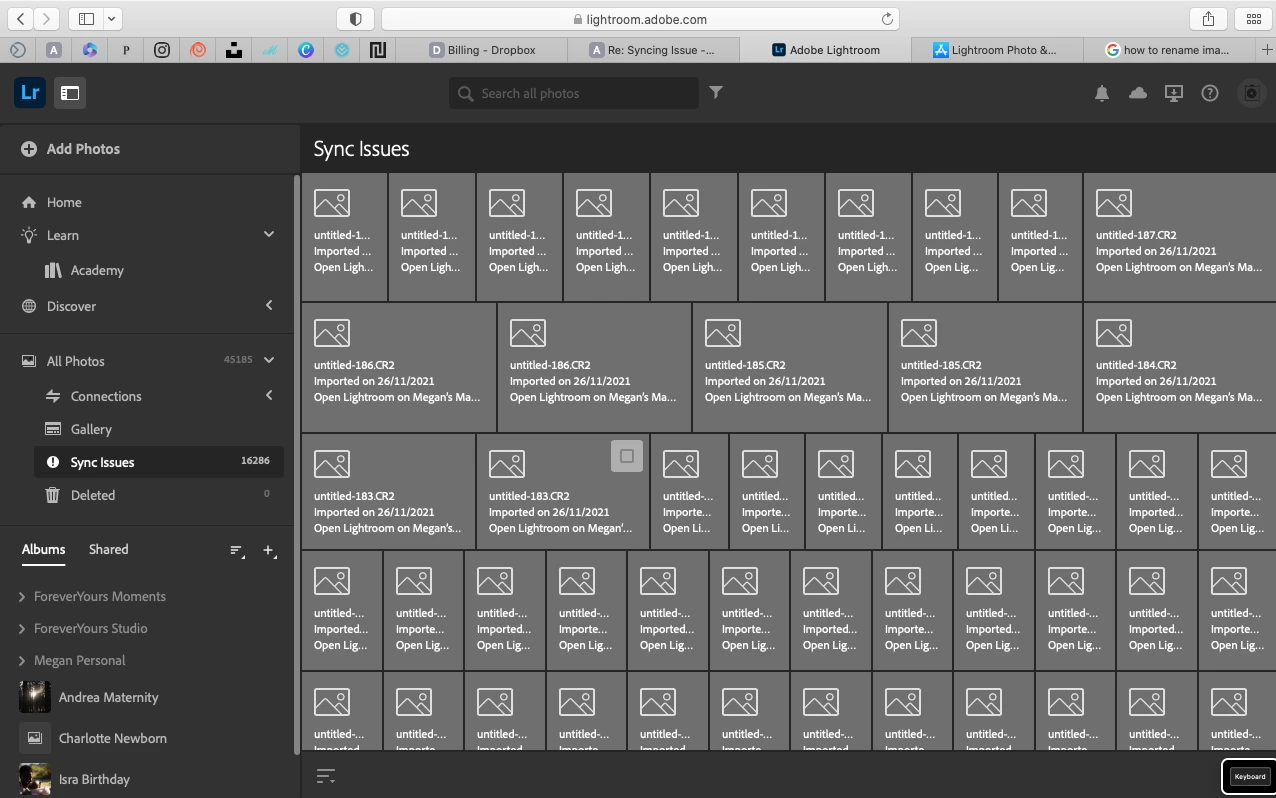This screenshot has width=1276, height=798.
Task: Switch to how to rename ima... tab
Action: click(x=1168, y=49)
